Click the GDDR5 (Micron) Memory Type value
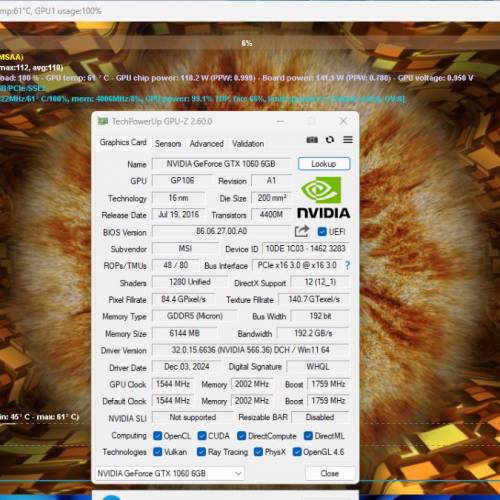This screenshot has width=500, height=500. (195, 316)
